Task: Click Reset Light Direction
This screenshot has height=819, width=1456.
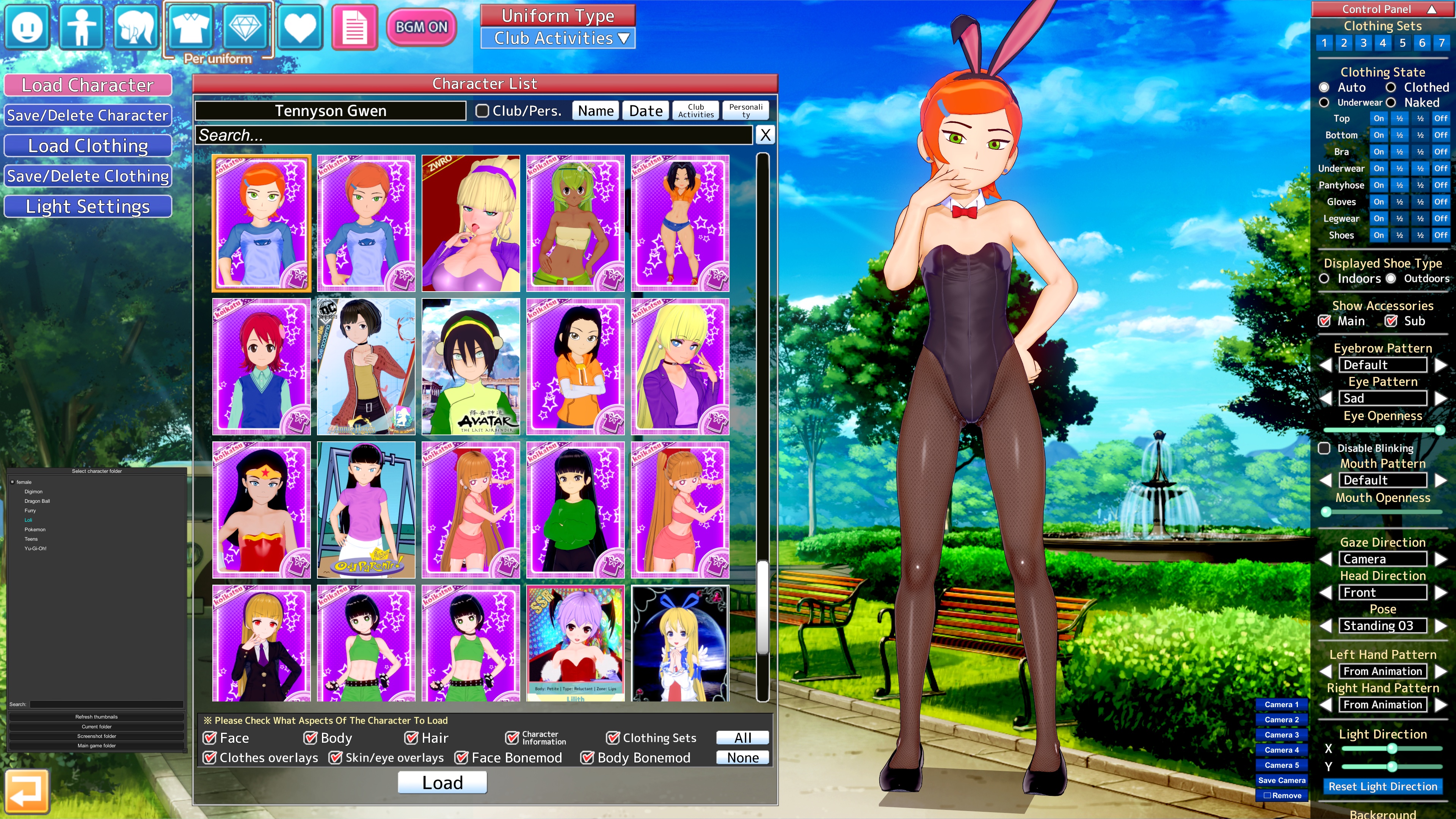Action: [1382, 787]
